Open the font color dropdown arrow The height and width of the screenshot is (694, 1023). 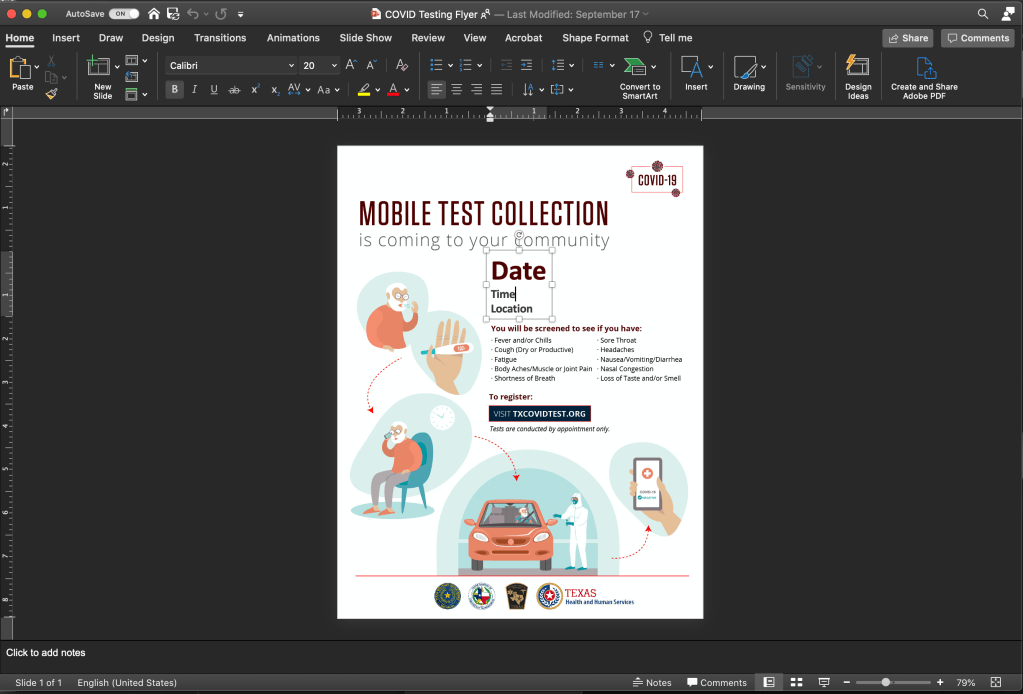pos(407,89)
